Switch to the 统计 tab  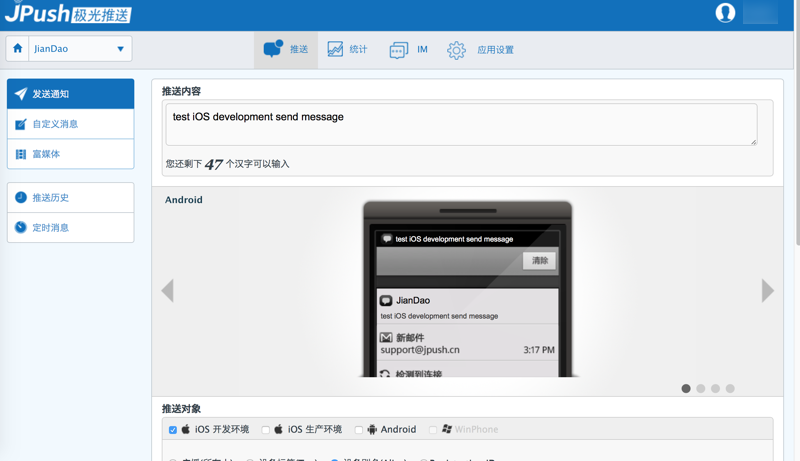point(347,49)
